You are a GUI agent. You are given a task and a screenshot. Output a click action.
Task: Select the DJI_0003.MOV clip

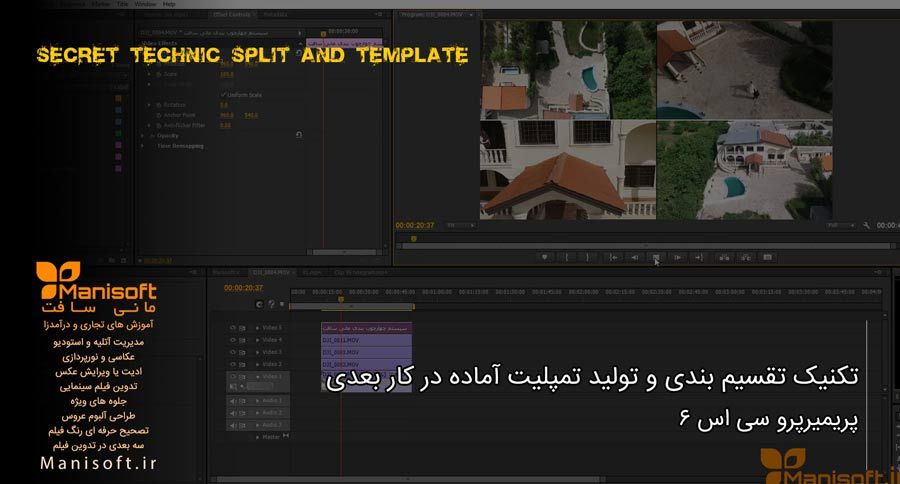coord(366,352)
